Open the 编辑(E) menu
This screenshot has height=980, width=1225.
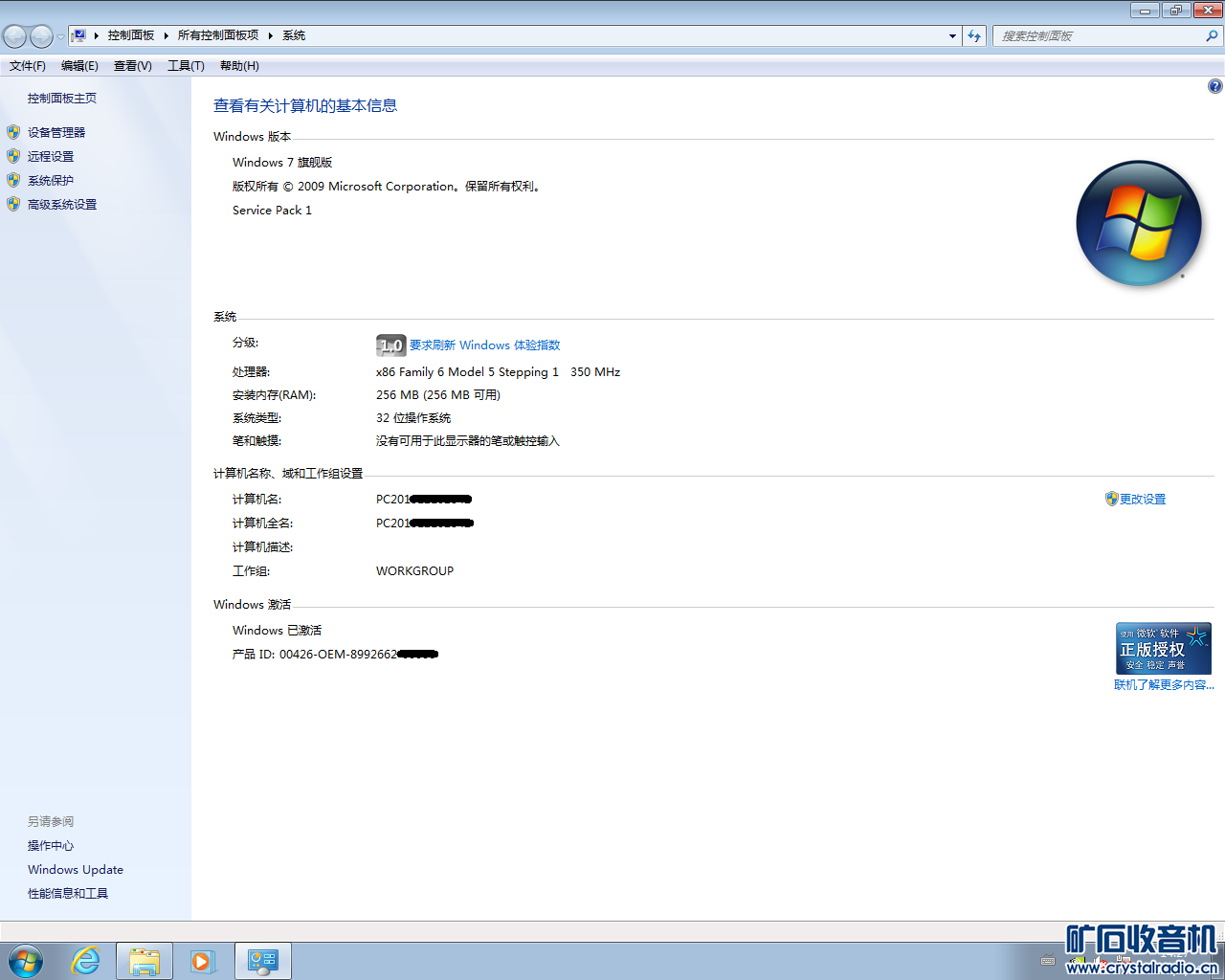[x=79, y=66]
